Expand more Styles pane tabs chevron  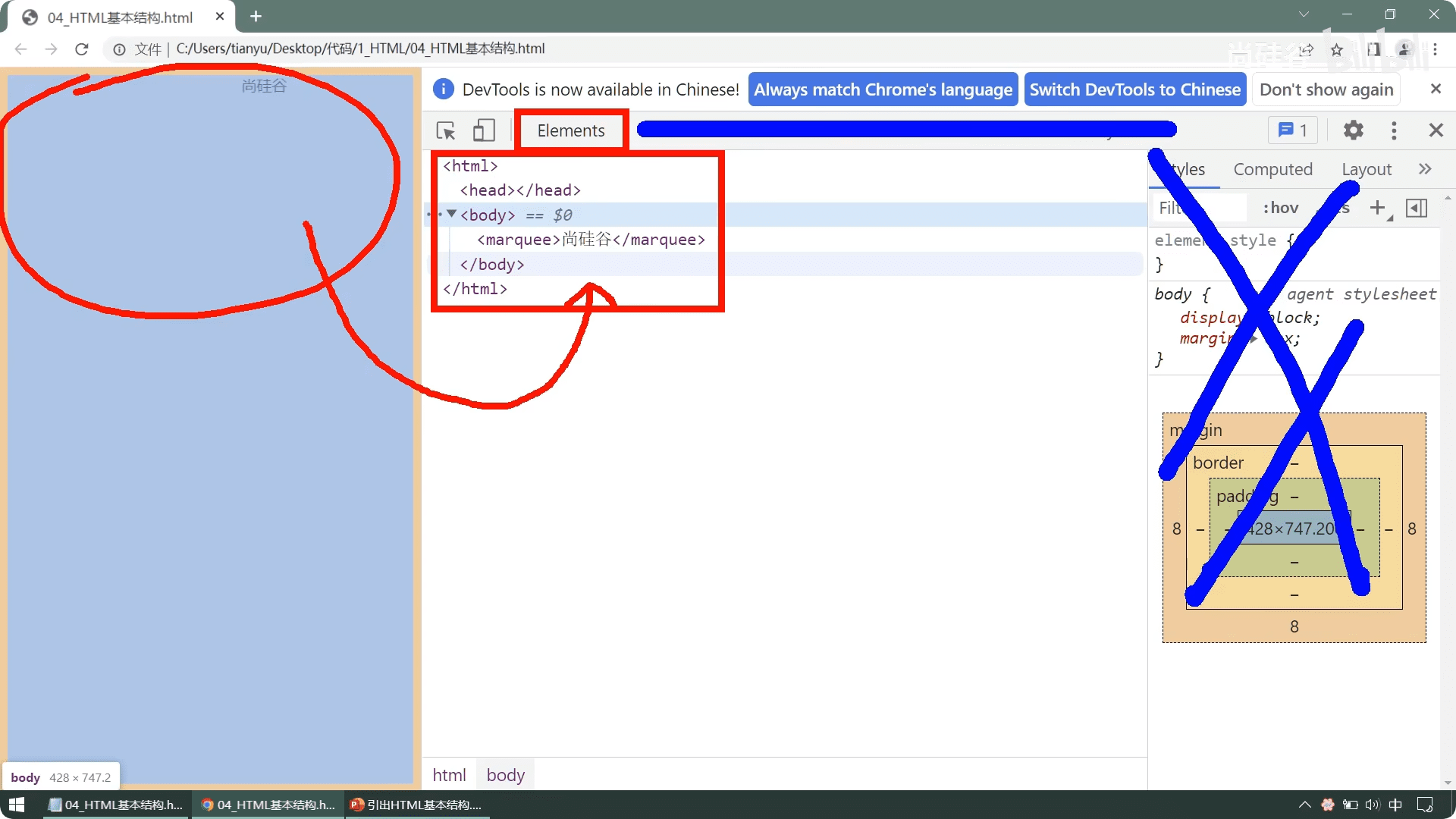point(1425,169)
